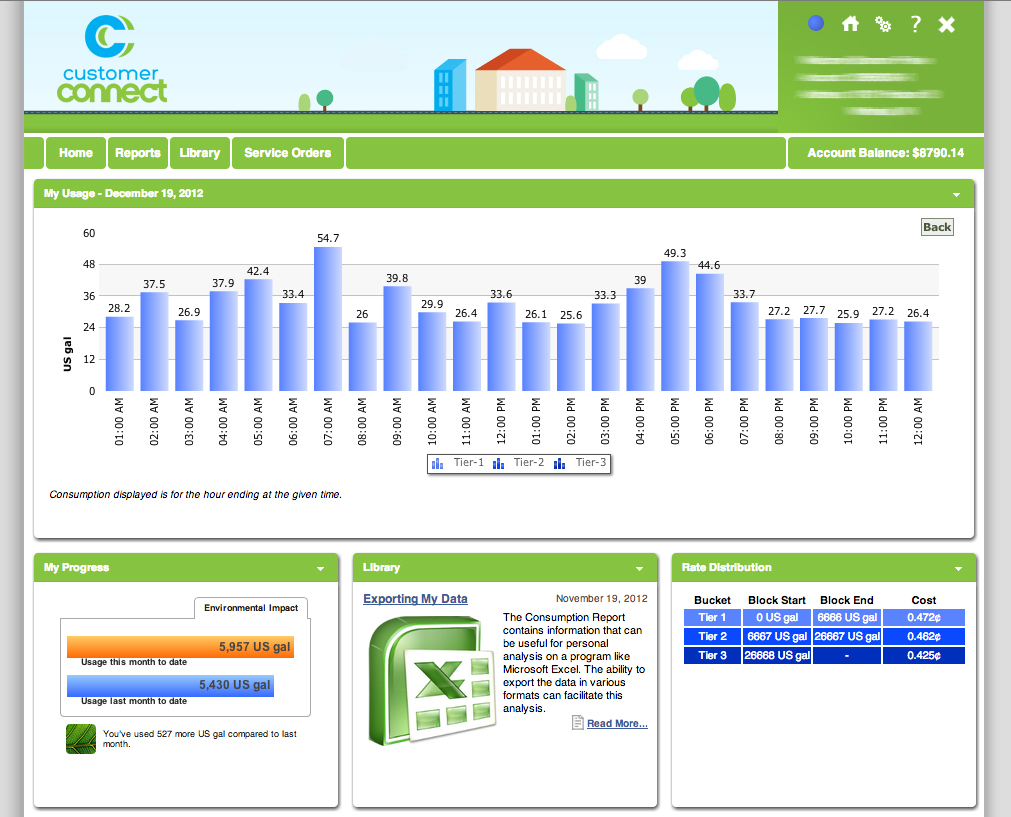Toggle Tier-1 series in chart legend
1011x817 pixels.
pyautogui.click(x=458, y=463)
